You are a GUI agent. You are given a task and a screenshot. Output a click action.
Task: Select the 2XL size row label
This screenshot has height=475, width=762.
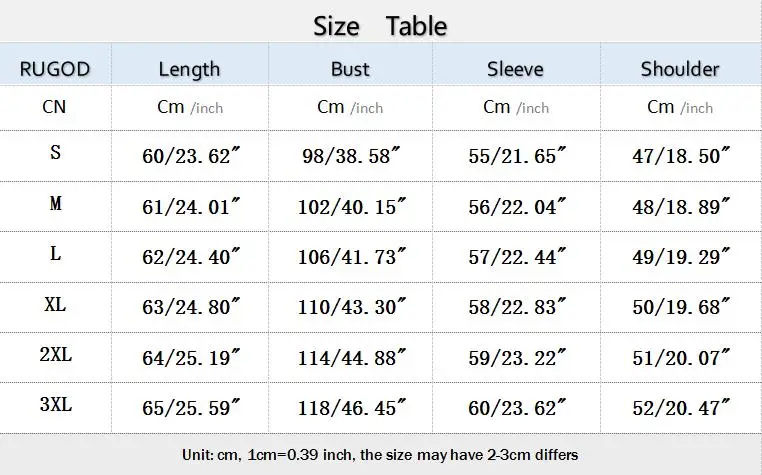[x=55, y=356]
